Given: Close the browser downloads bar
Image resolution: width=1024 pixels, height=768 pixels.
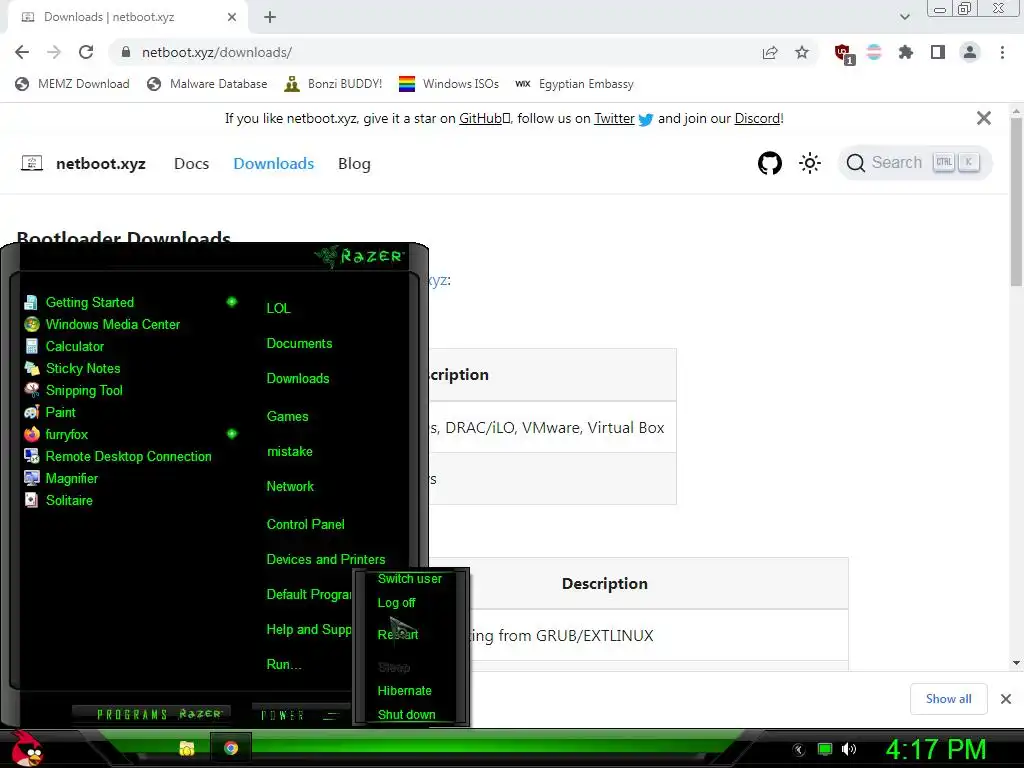Looking at the screenshot, I should (x=1006, y=699).
